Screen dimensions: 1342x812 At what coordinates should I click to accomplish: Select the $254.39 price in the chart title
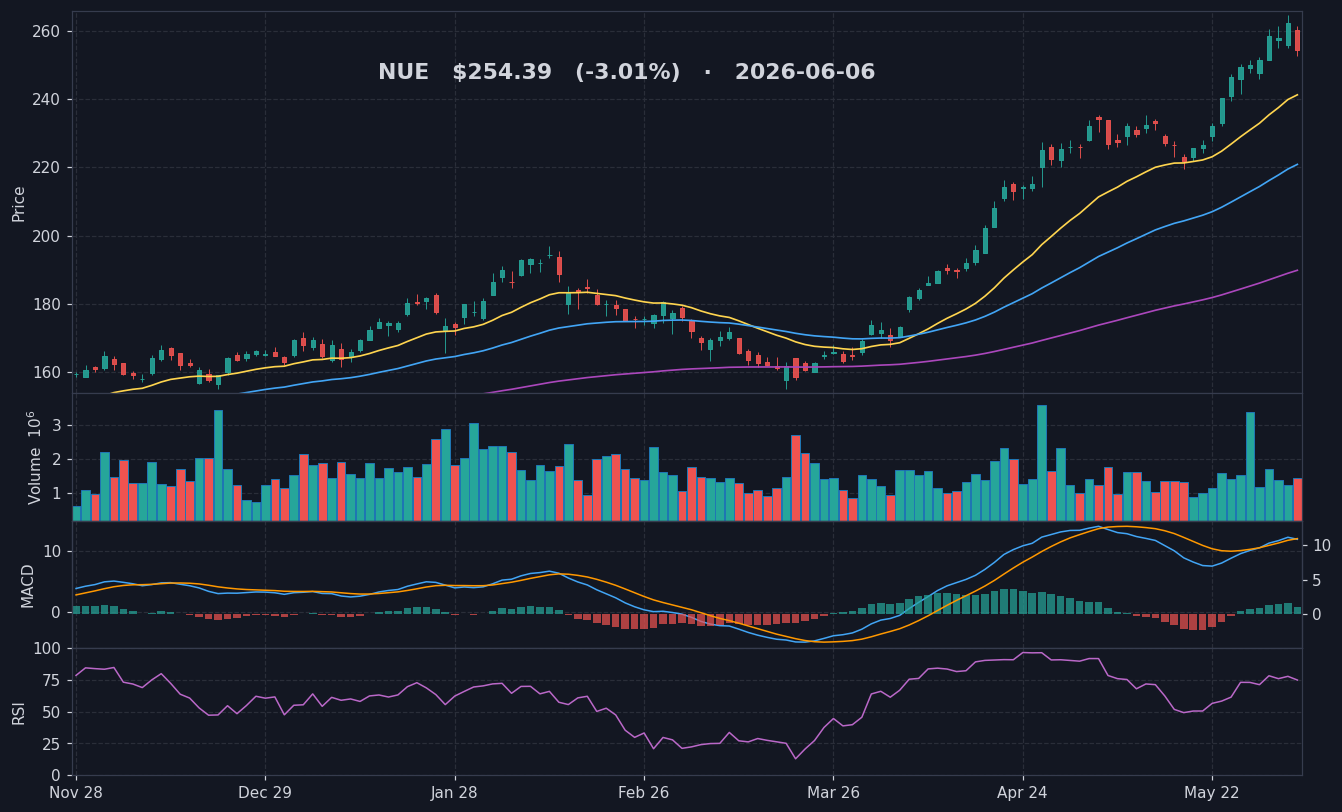coord(502,73)
